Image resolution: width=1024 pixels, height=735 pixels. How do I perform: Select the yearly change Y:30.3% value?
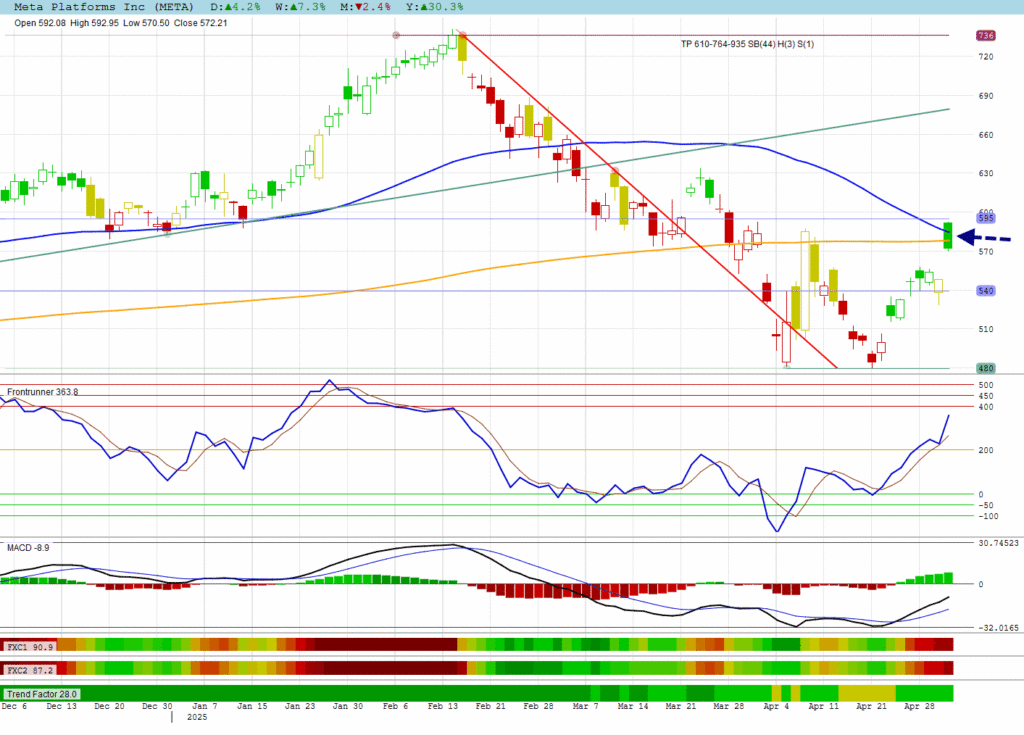pyautogui.click(x=434, y=7)
